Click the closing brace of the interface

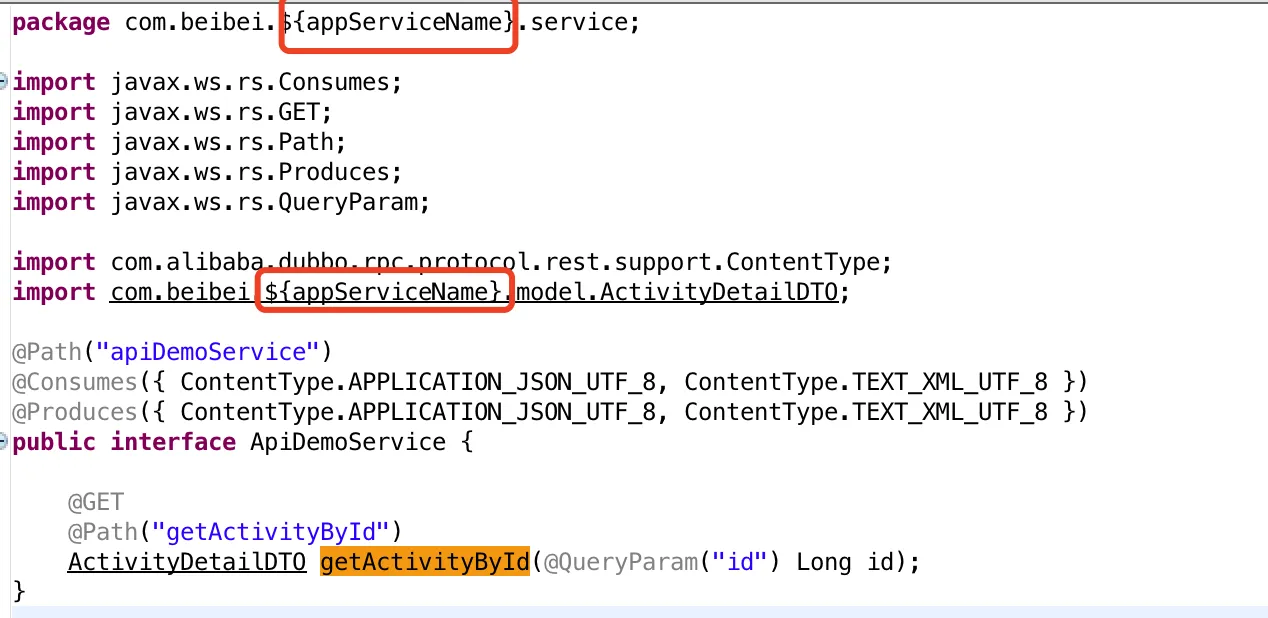pyautogui.click(x=19, y=592)
